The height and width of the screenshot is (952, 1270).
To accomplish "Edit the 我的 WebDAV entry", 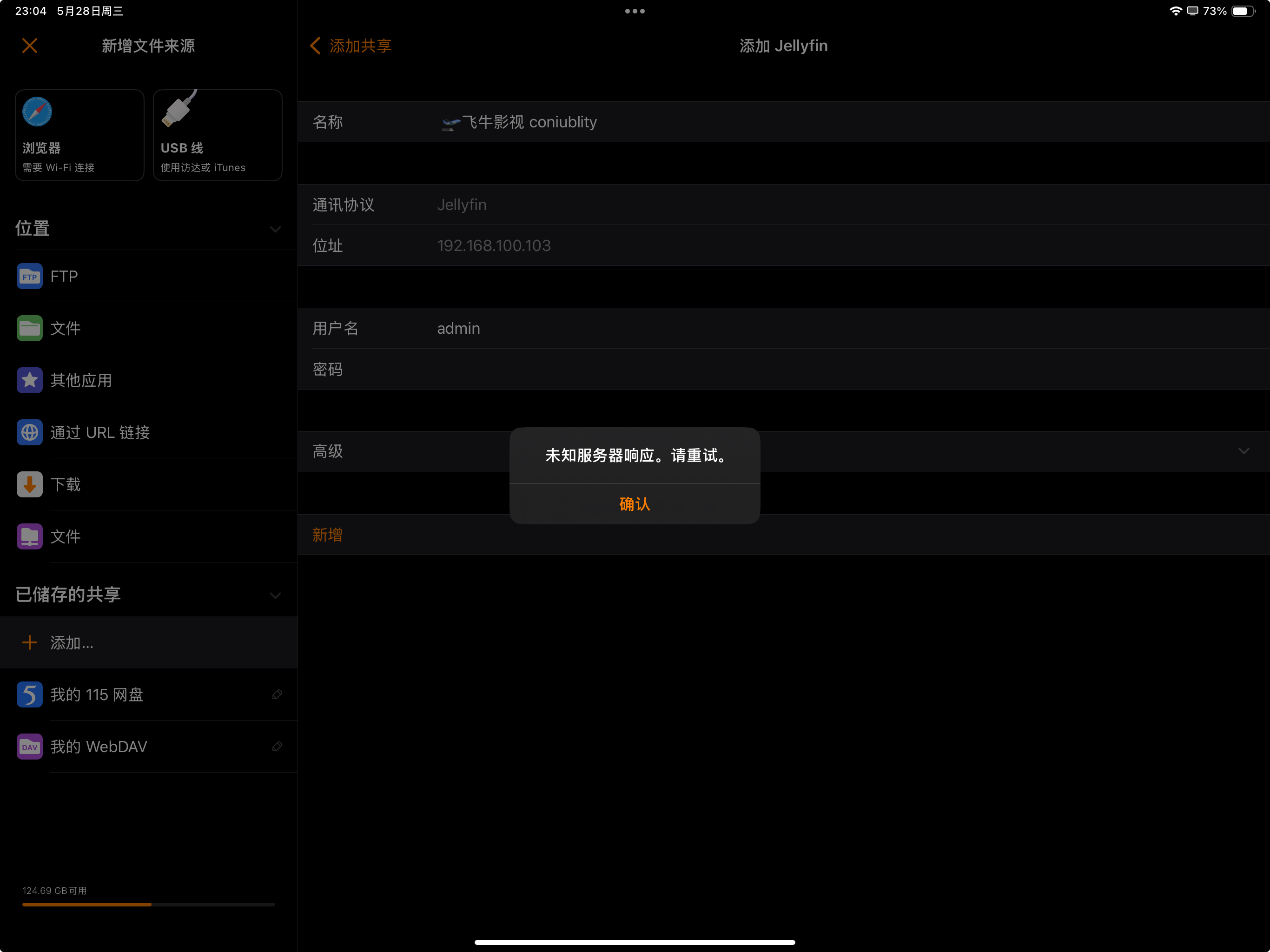I will [x=277, y=747].
